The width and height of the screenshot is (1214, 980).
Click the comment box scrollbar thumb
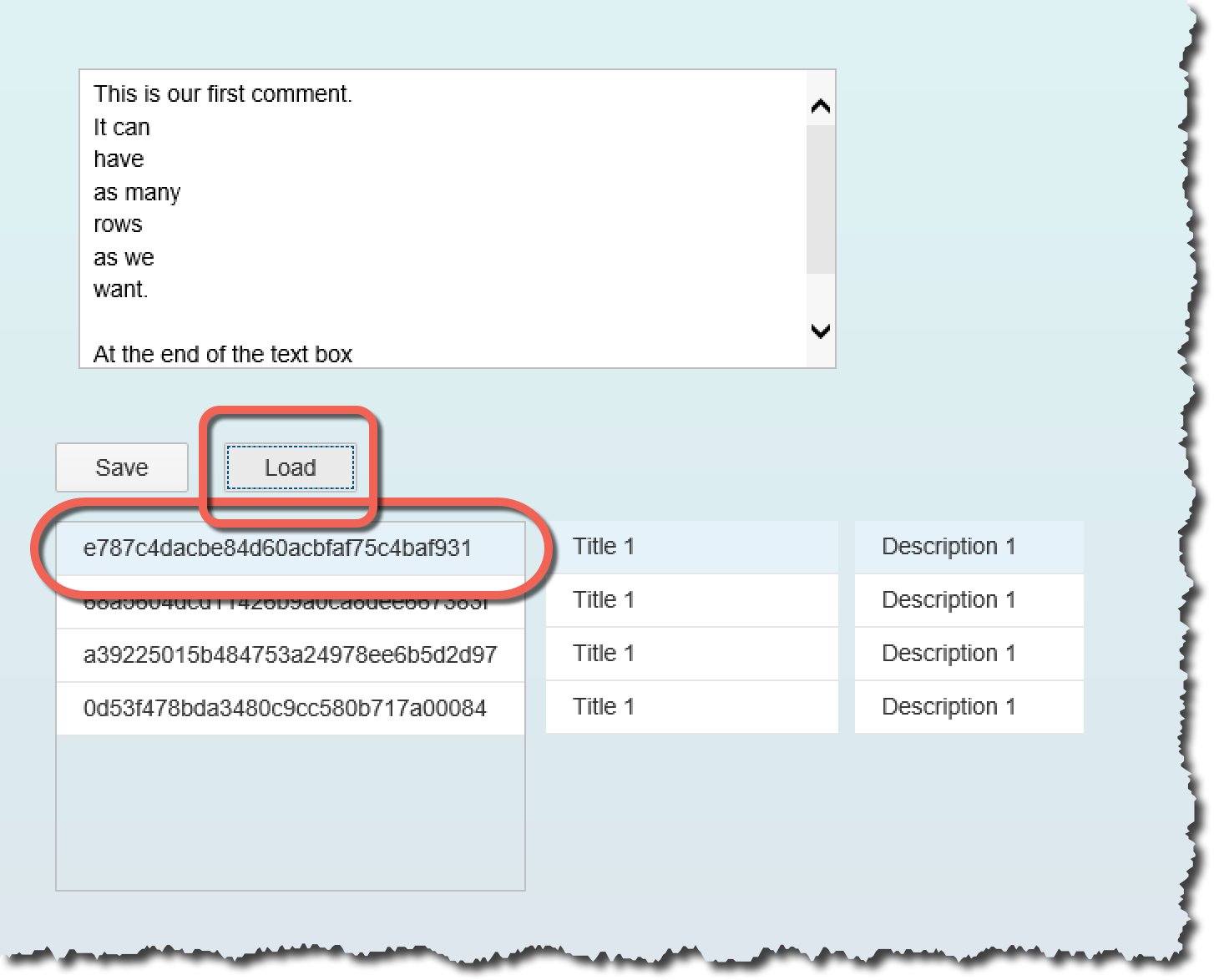pyautogui.click(x=821, y=200)
